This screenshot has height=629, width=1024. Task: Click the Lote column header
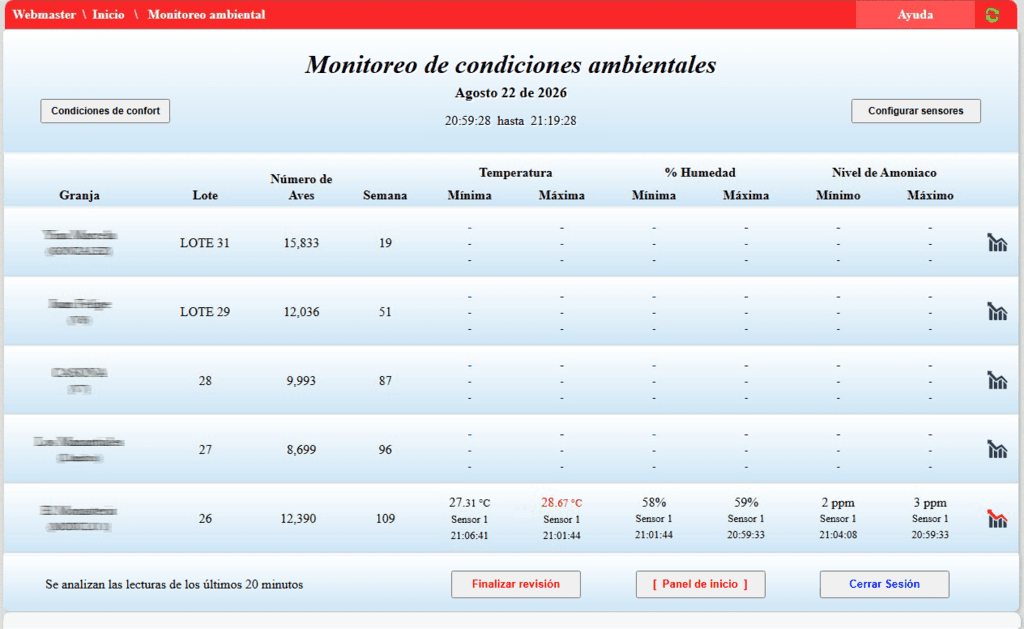(x=205, y=195)
